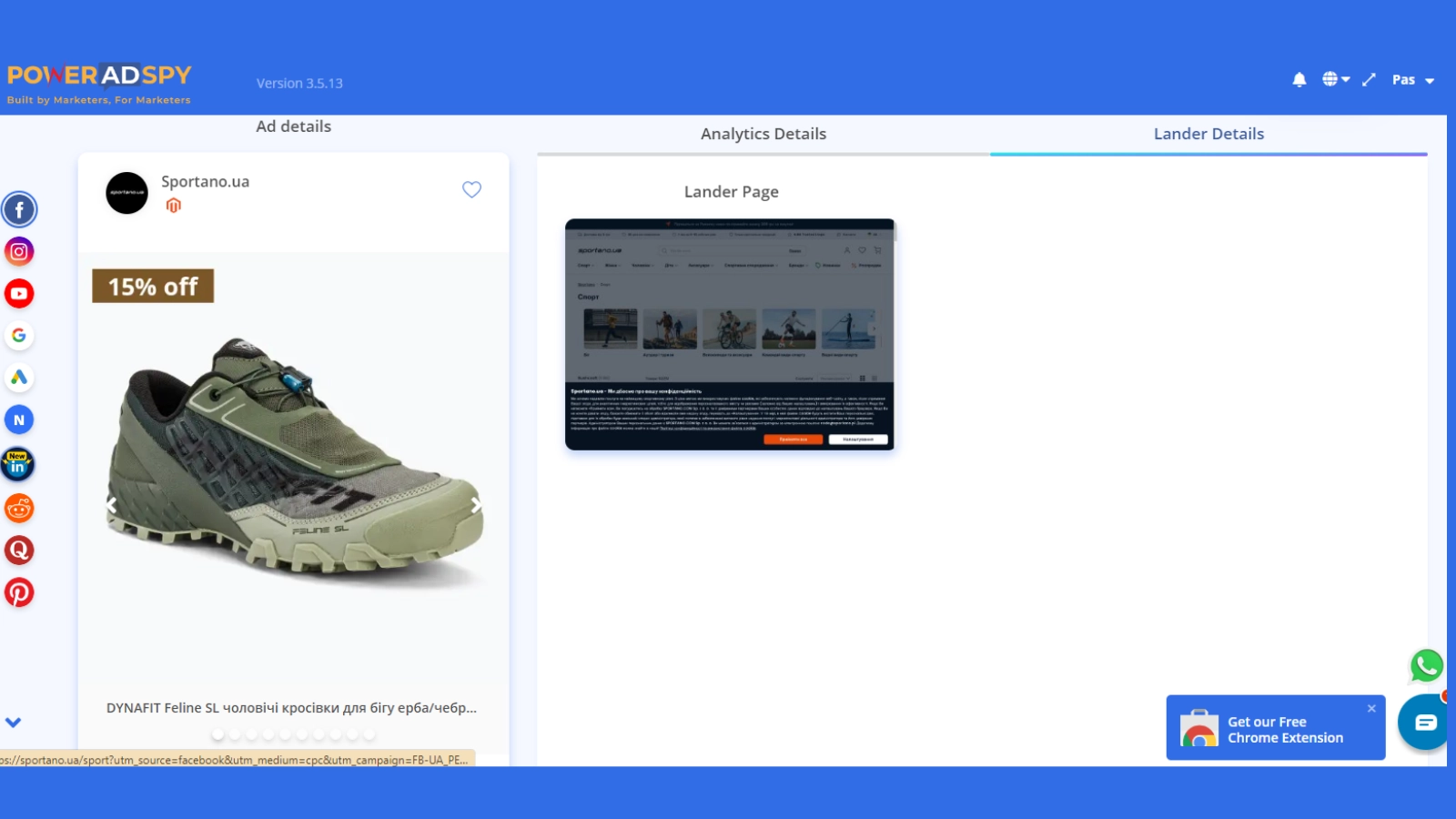
Task: Click the green DYNAFIT shoe ad image
Action: [294, 464]
